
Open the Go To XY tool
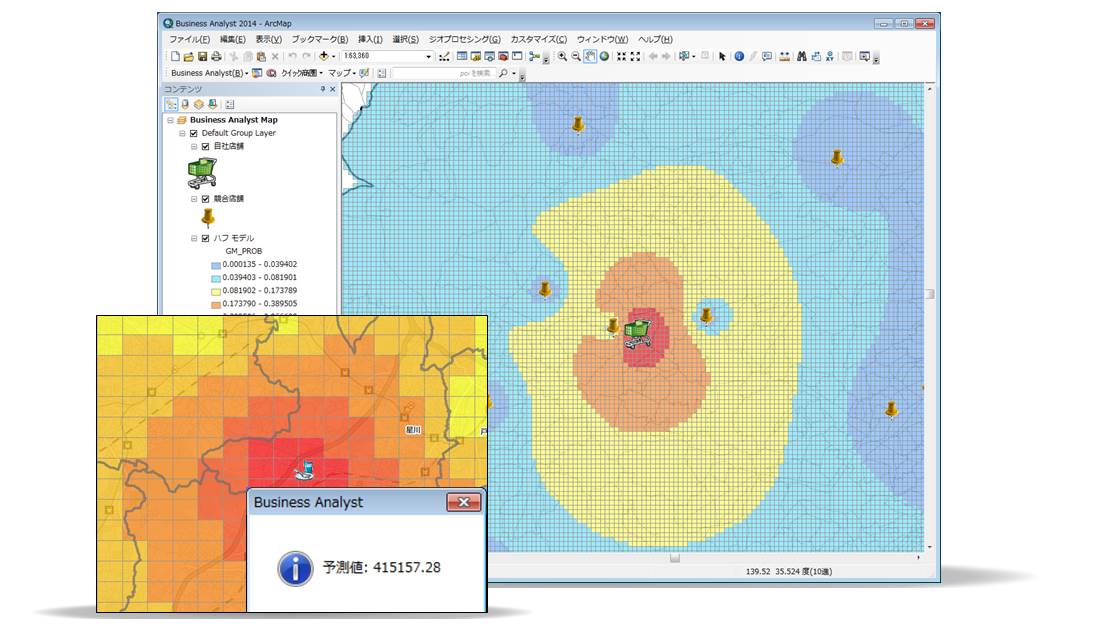(830, 57)
